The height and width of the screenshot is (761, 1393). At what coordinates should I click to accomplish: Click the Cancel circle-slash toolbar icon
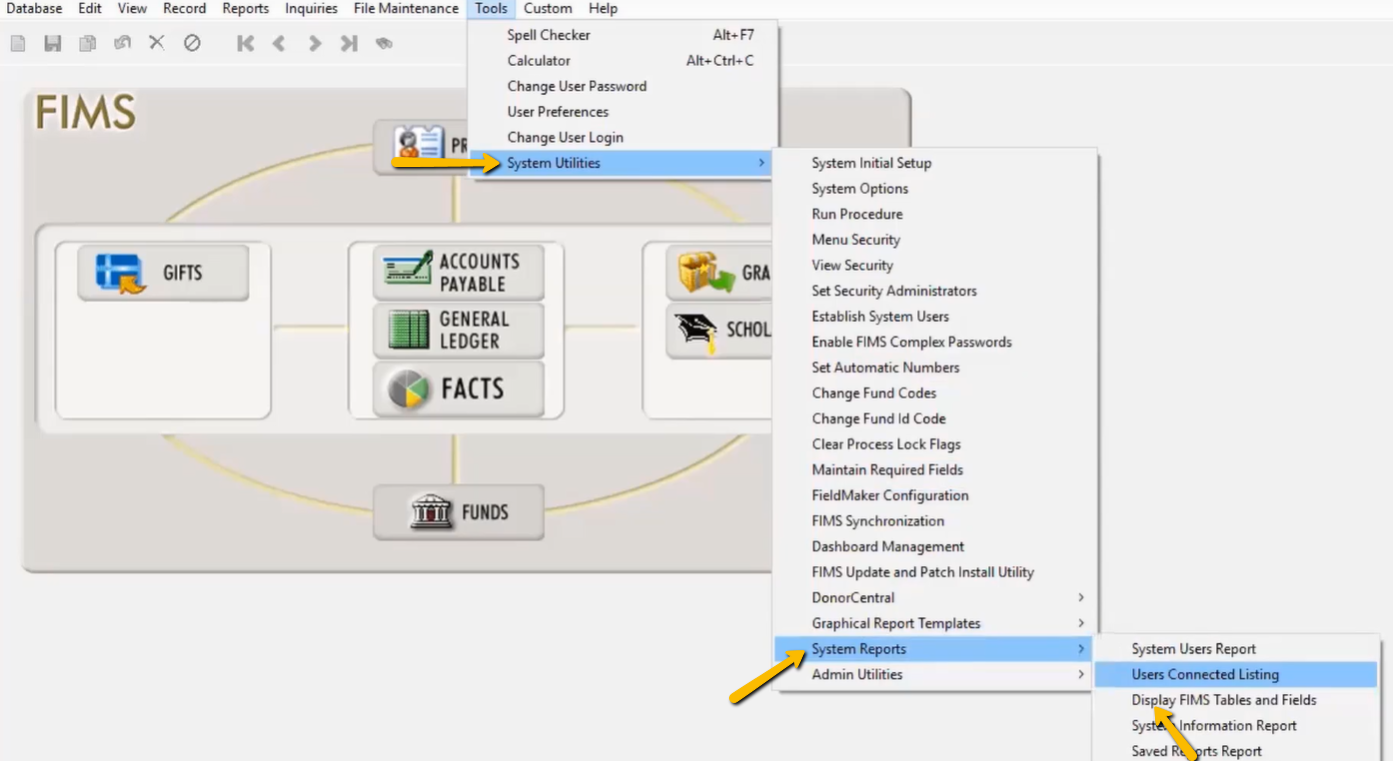pos(192,43)
